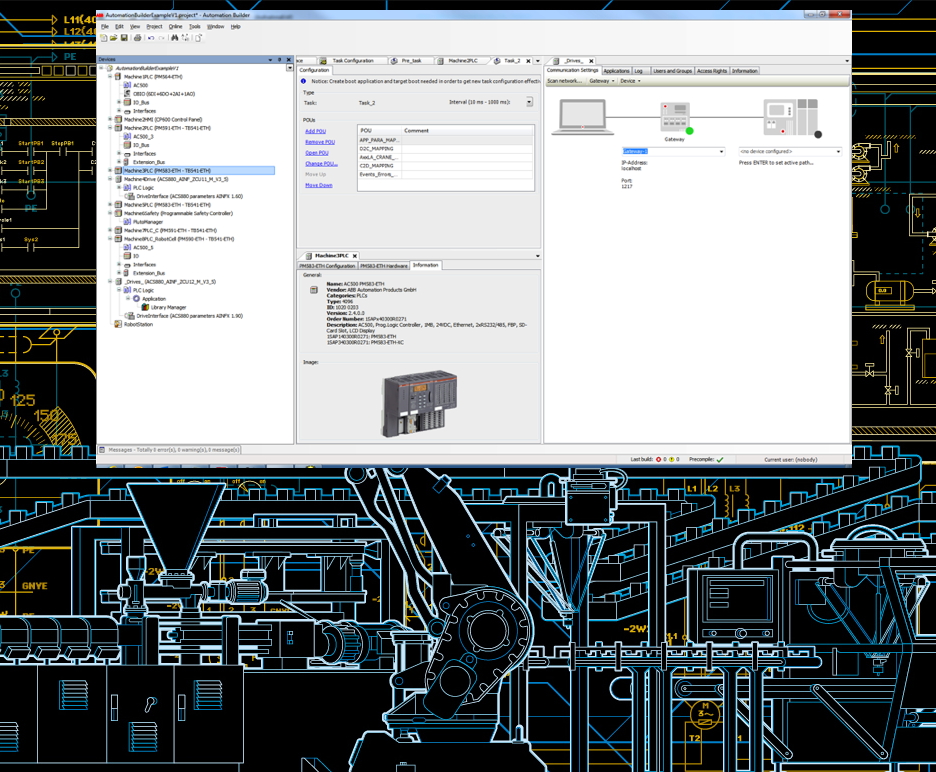Switch to the Access Rights tab

pos(712,71)
